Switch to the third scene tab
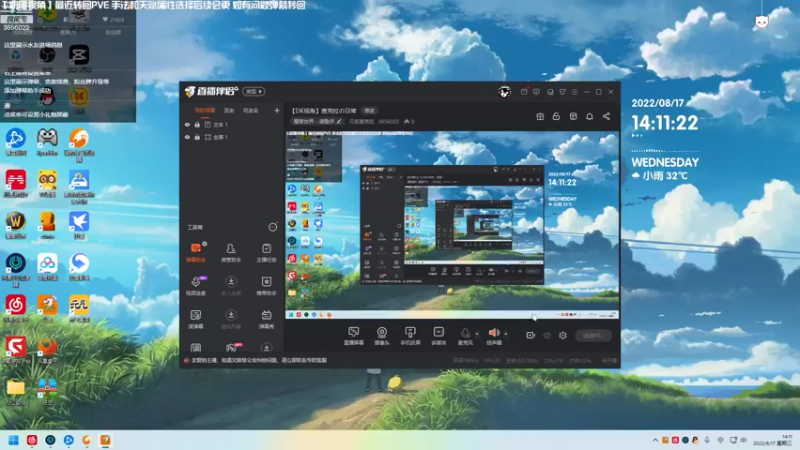800x450 pixels. (x=251, y=110)
